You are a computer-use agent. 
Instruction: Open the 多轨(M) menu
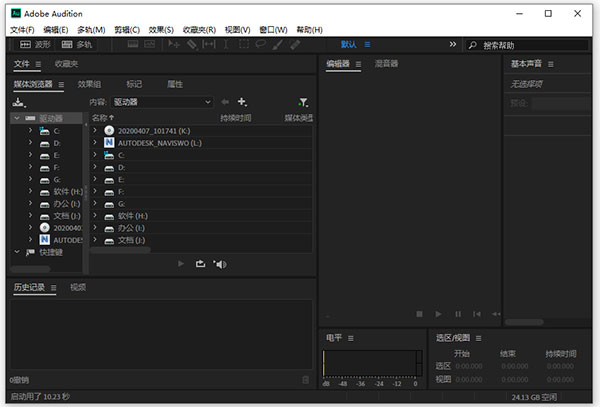[x=91, y=30]
